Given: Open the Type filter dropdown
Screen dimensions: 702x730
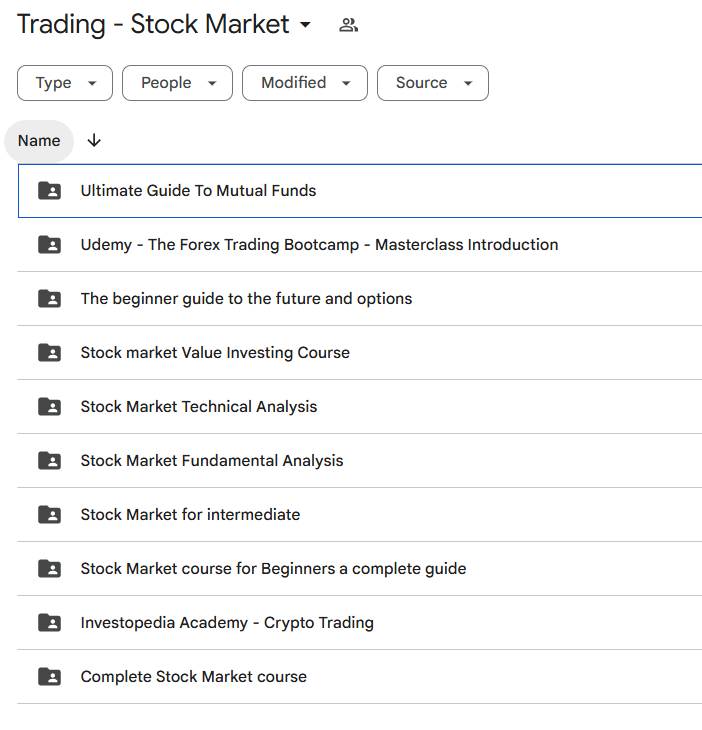Looking at the screenshot, I should (x=65, y=83).
